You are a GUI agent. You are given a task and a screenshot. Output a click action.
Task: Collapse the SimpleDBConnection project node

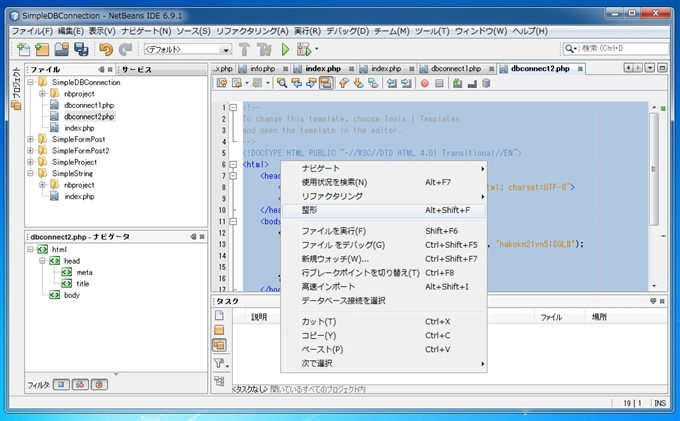(30, 82)
